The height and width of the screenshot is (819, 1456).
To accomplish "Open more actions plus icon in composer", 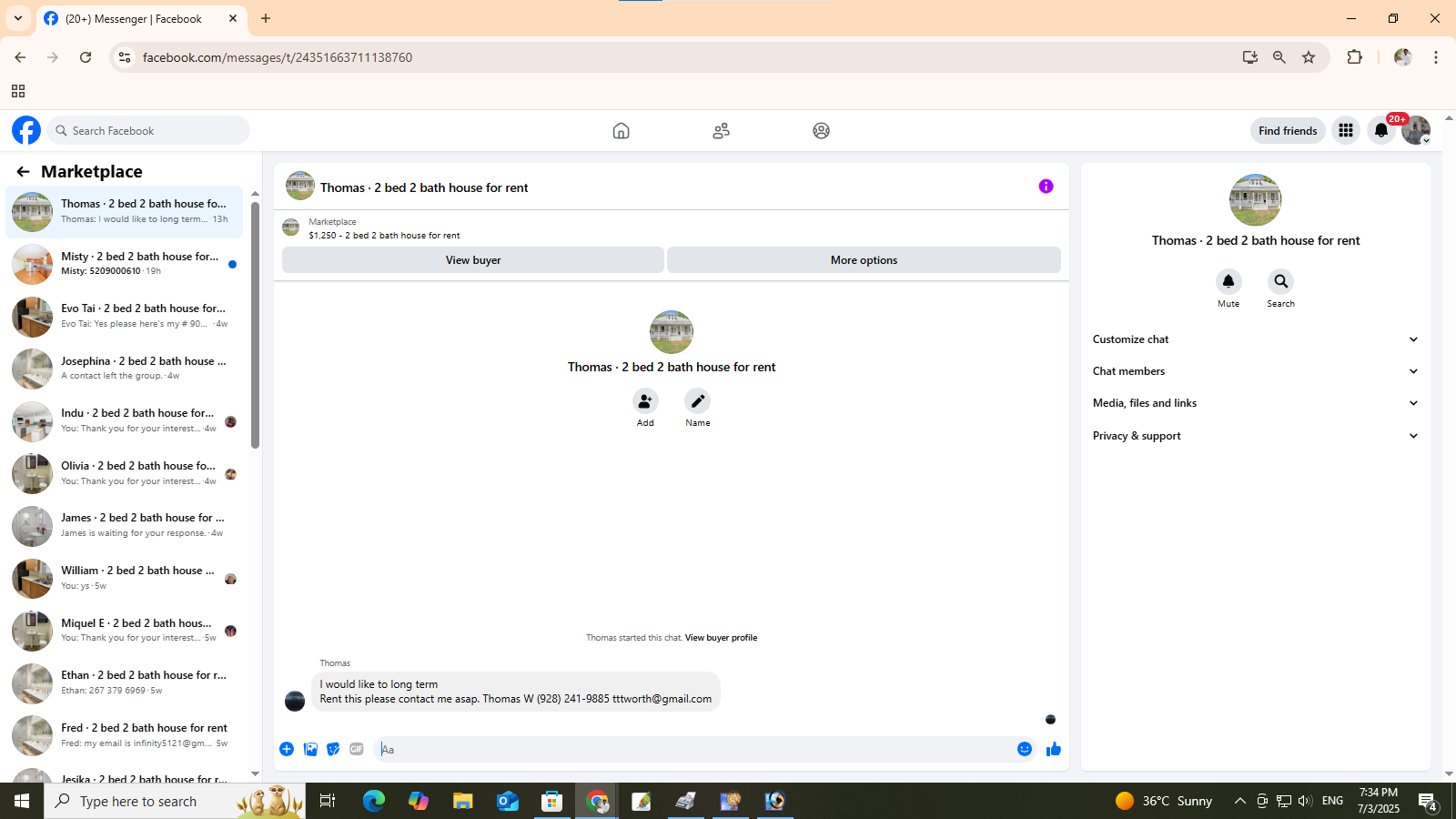I will (287, 749).
